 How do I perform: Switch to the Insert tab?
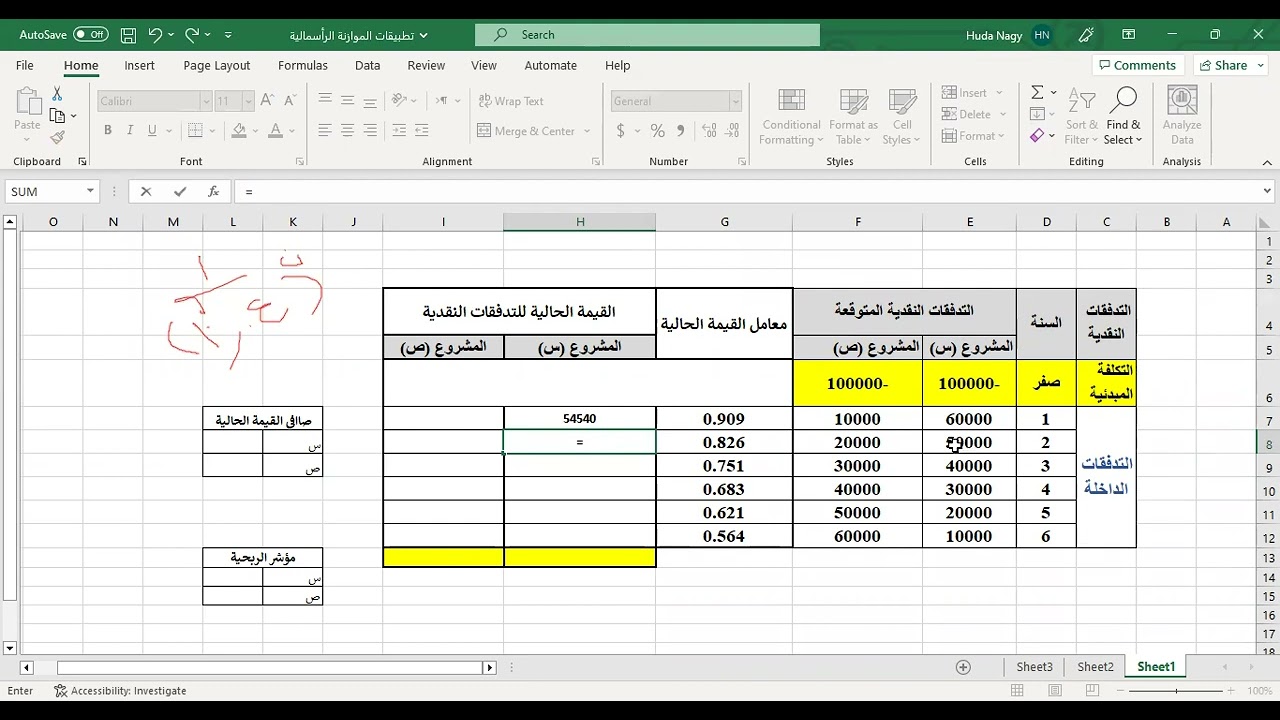pyautogui.click(x=139, y=65)
